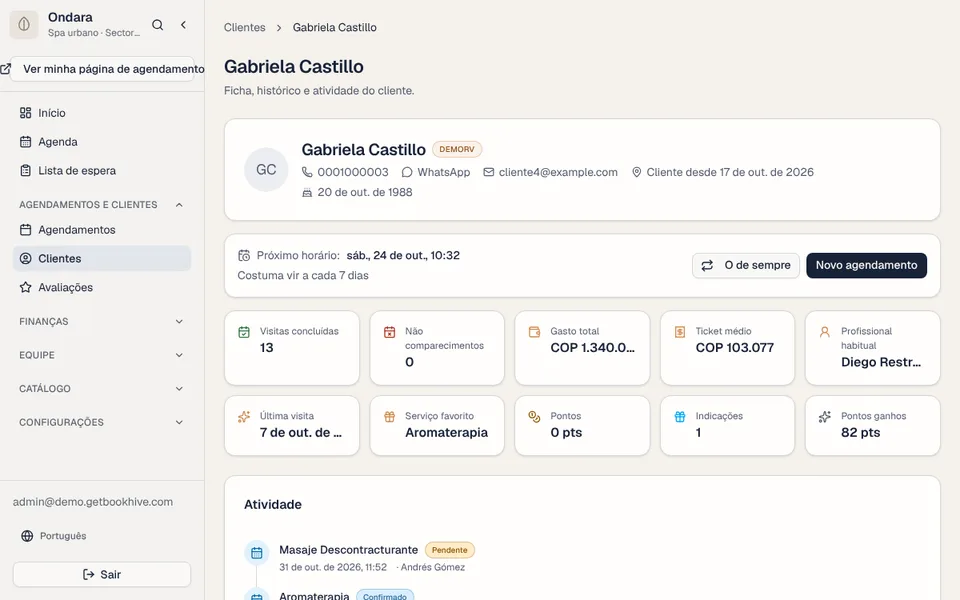The height and width of the screenshot is (600, 960).
Task: Click the DEMORV tag badge
Action: (x=457, y=149)
